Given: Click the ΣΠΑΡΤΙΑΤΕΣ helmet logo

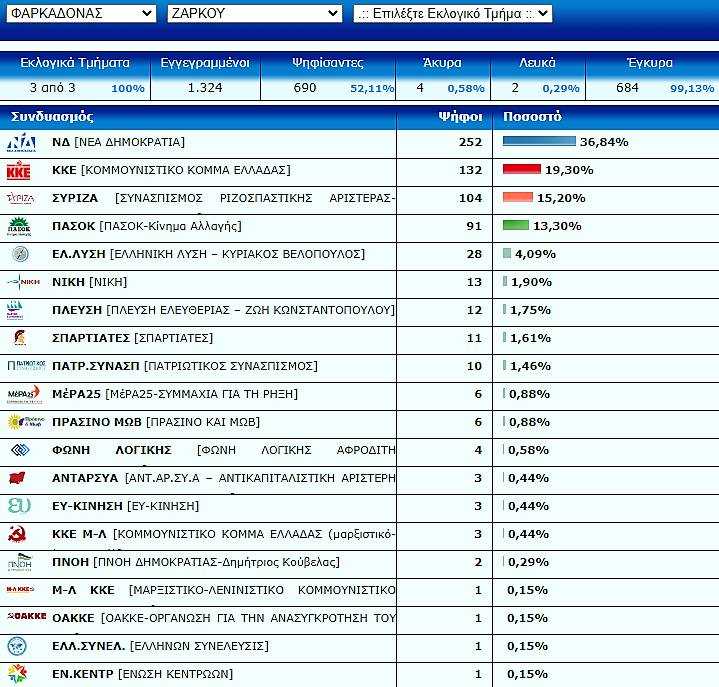Looking at the screenshot, I should pyautogui.click(x=18, y=338).
